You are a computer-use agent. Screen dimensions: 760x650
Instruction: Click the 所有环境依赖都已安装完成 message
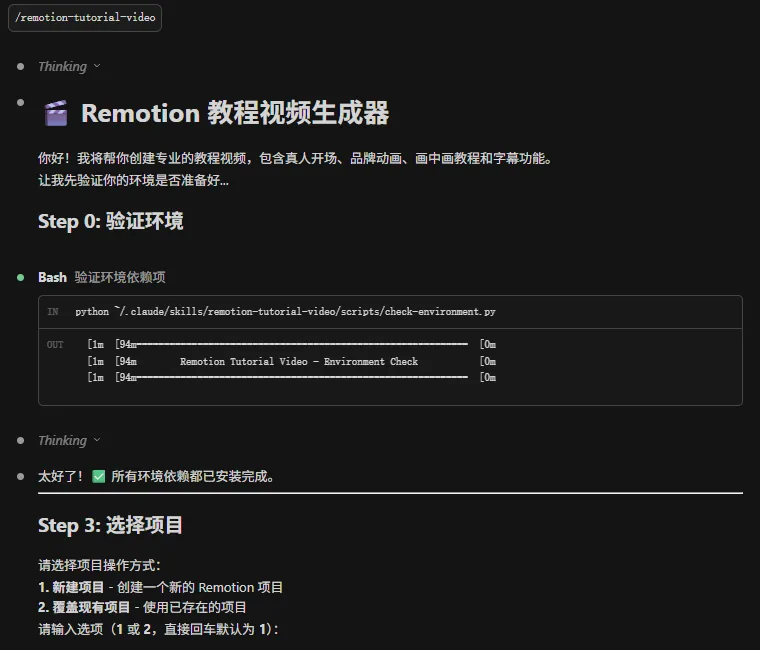192,476
